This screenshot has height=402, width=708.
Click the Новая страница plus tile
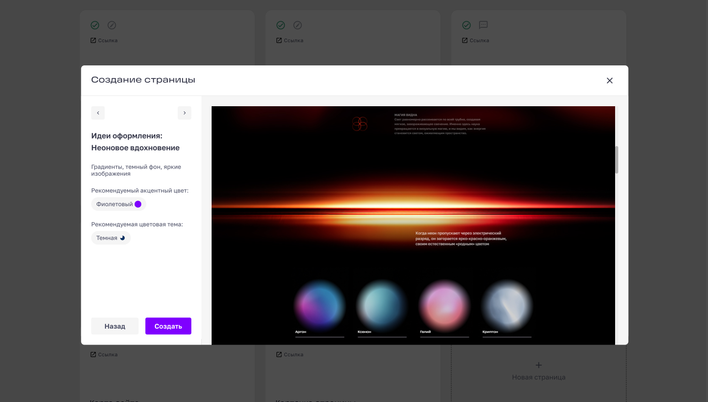click(538, 371)
